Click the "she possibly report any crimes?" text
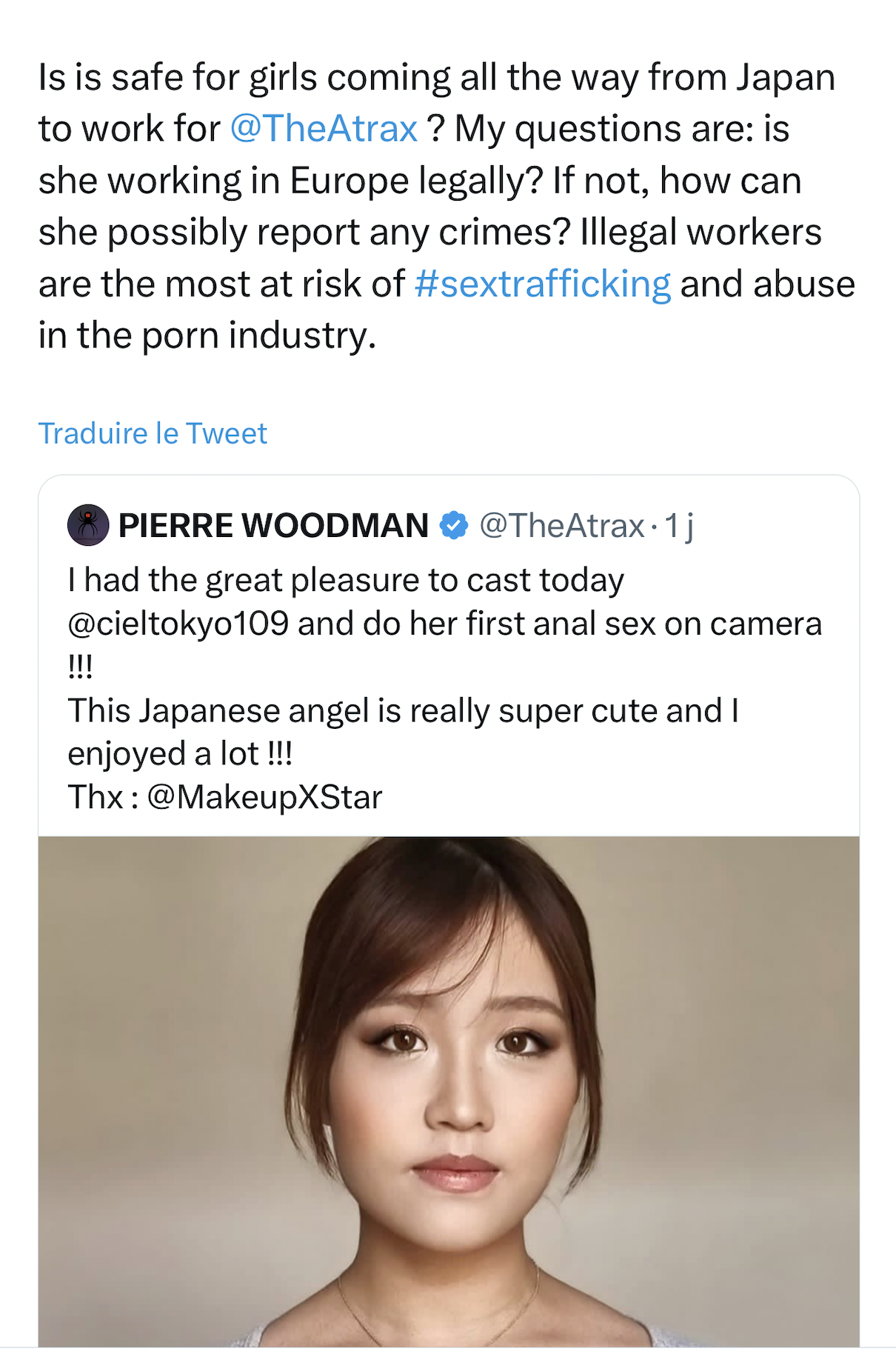The width and height of the screenshot is (896, 1360). click(304, 233)
